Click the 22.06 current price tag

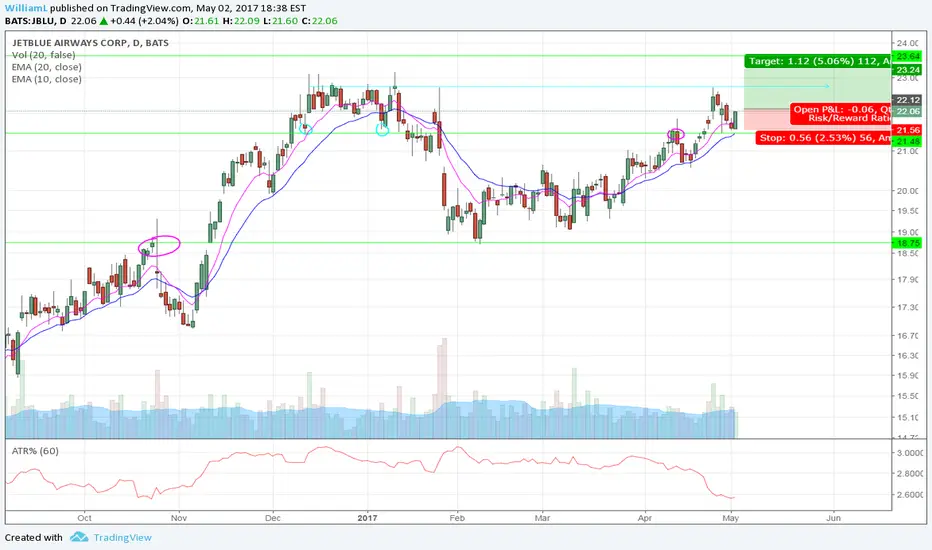click(908, 111)
